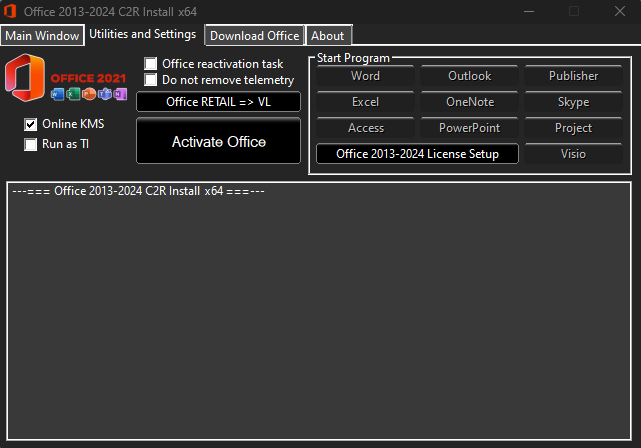The height and width of the screenshot is (448, 641).
Task: Click the Activate Office button
Action: tap(218, 141)
